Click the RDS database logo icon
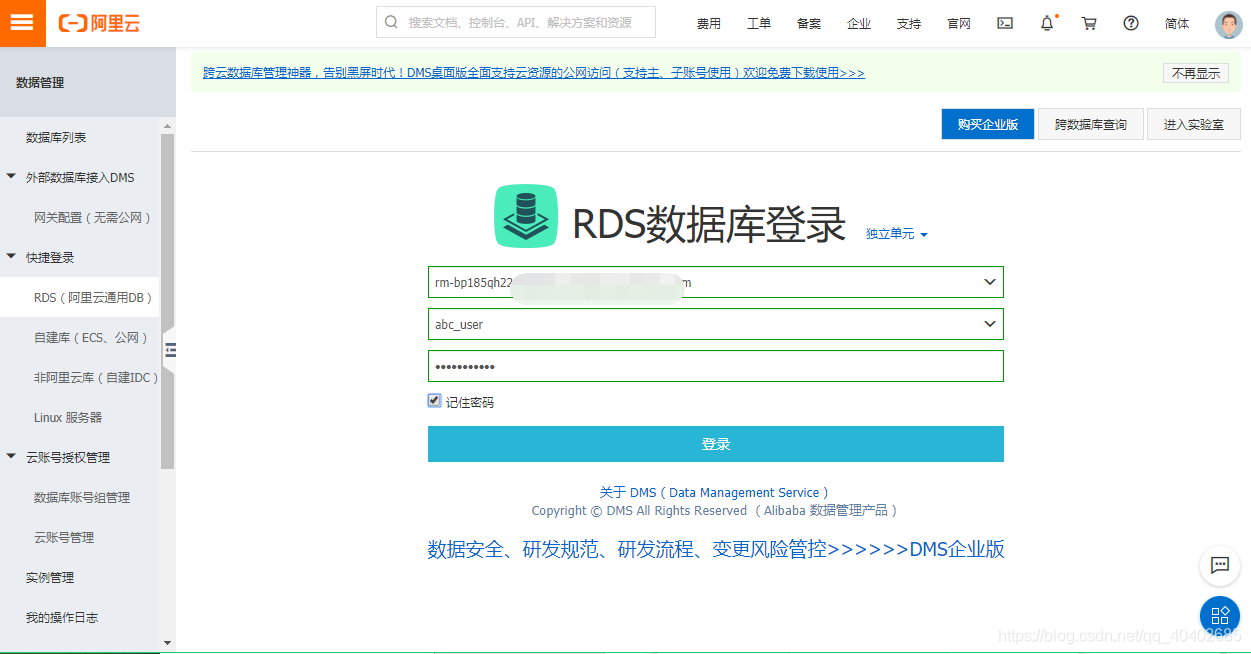The height and width of the screenshot is (654, 1251). coord(526,216)
